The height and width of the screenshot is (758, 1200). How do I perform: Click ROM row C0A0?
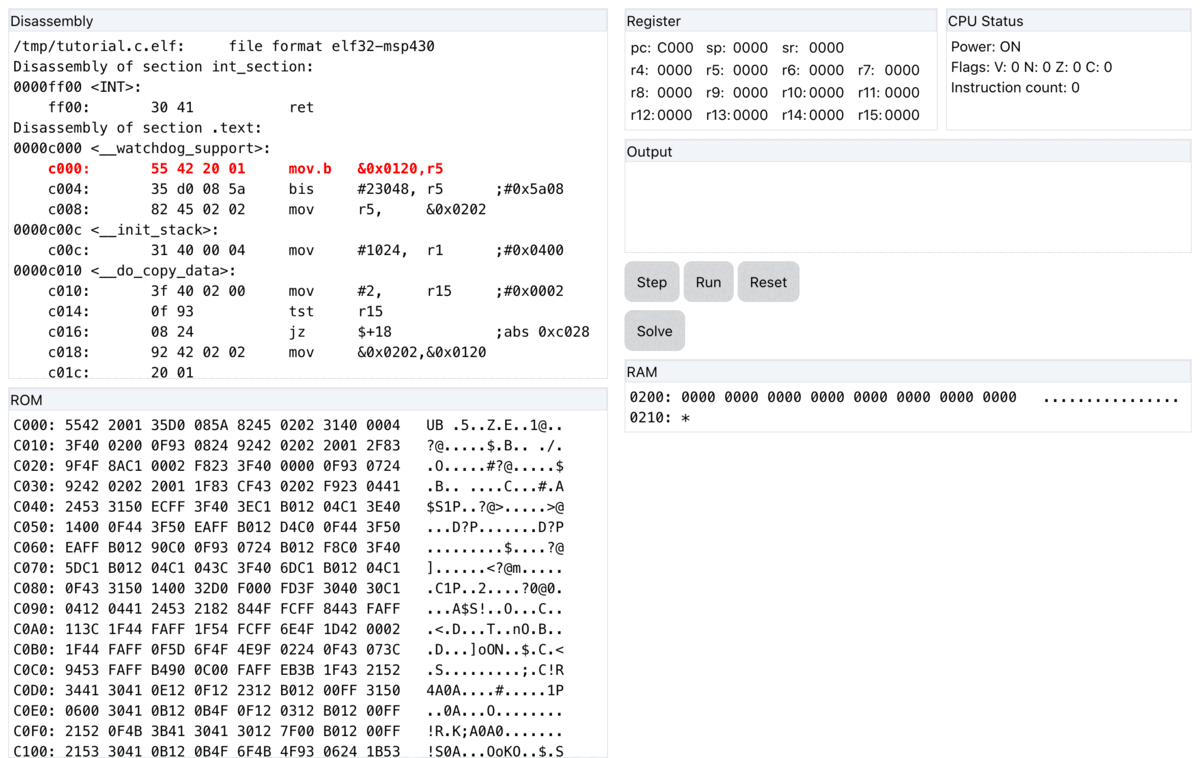tap(289, 629)
